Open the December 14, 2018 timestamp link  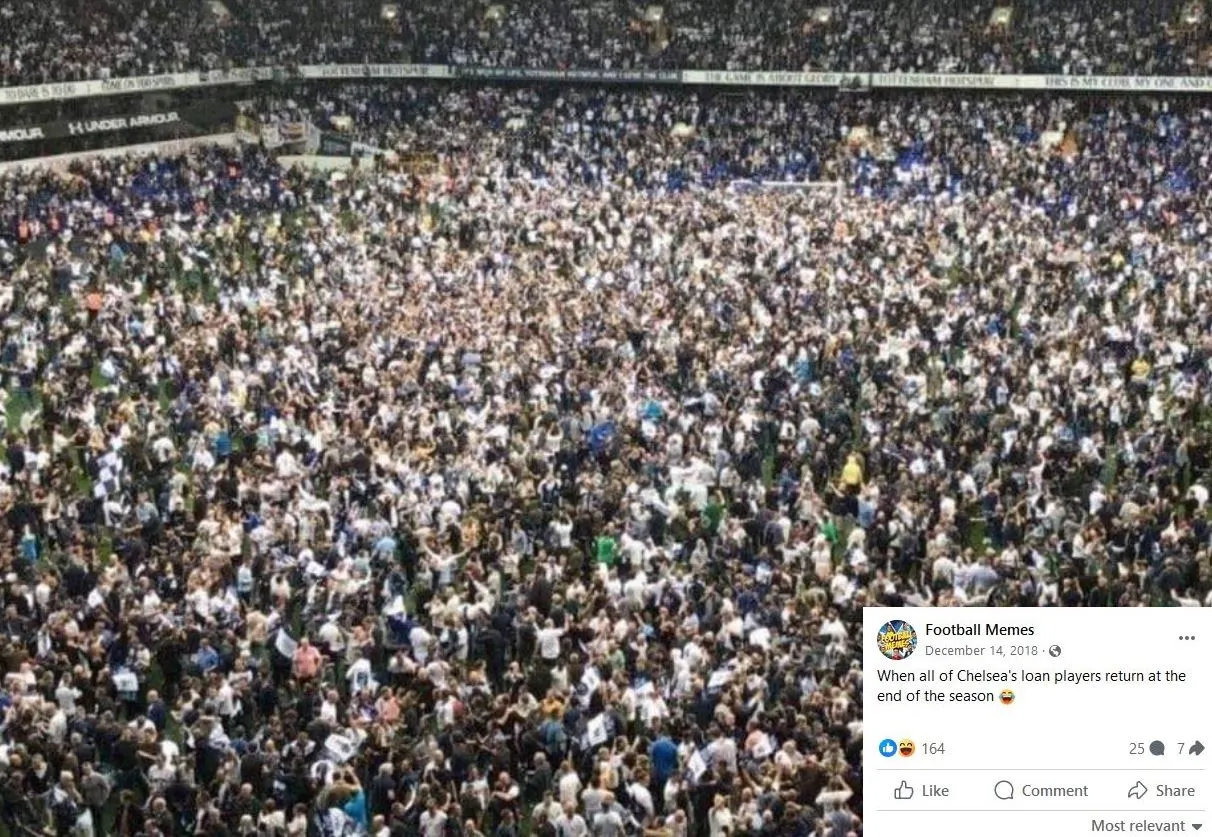tap(981, 650)
